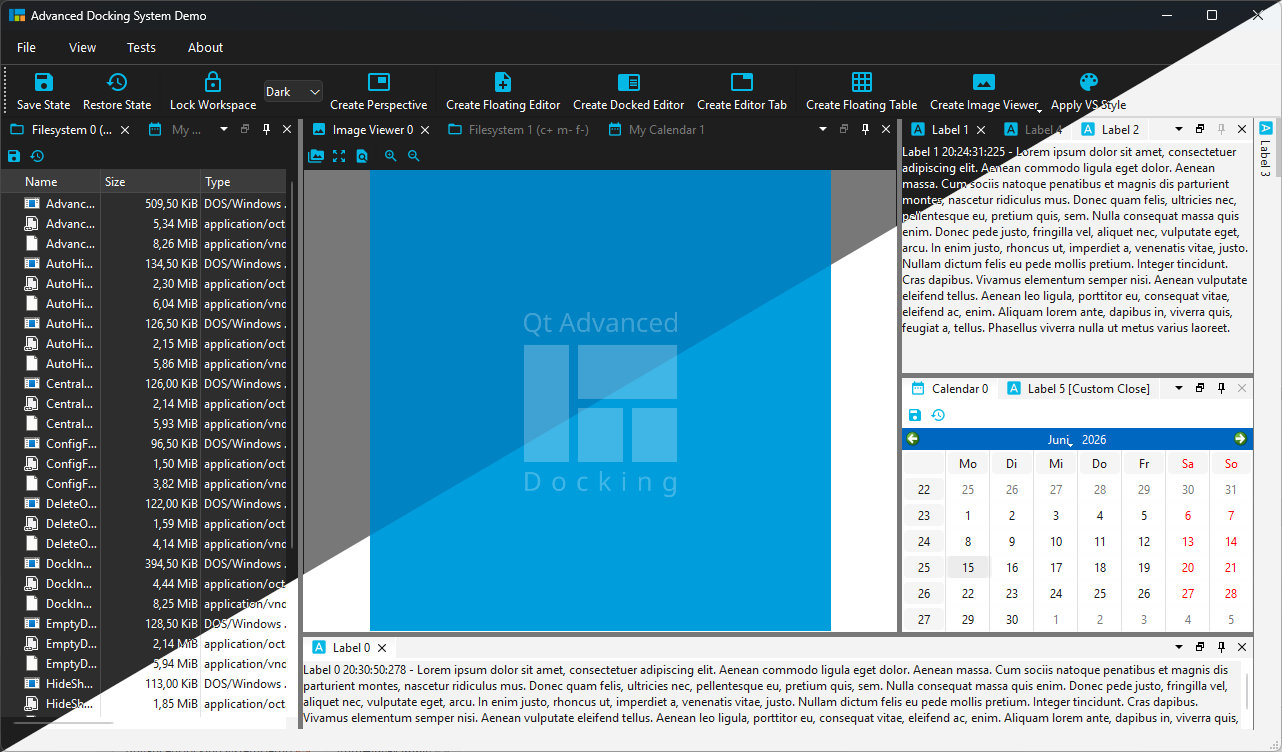Click the save icon under the Filesystem 0 tab
The height and width of the screenshot is (752, 1282).
pyautogui.click(x=14, y=156)
